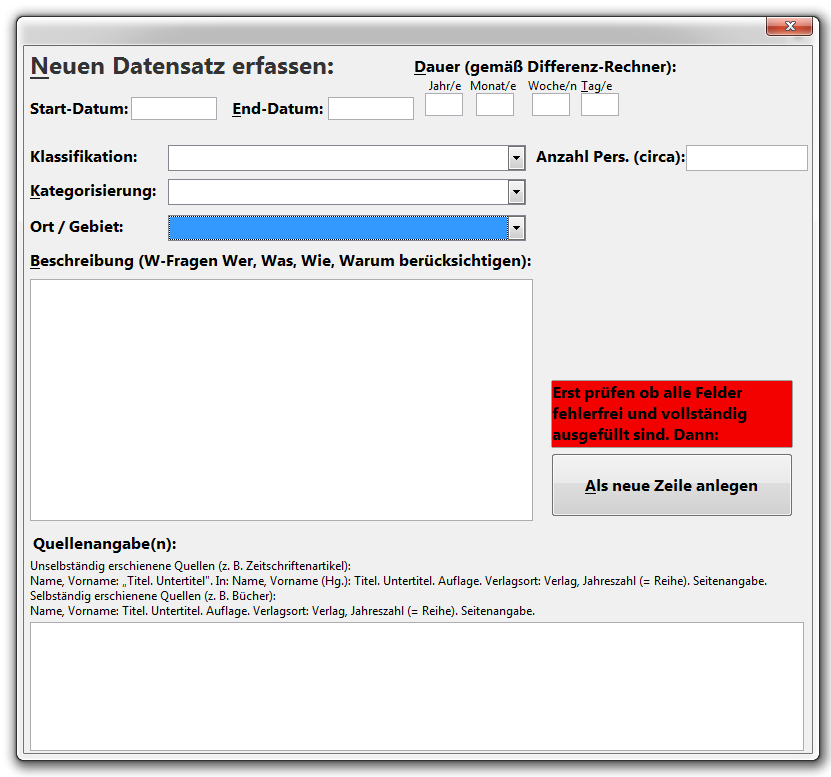Open the highlighted Ort / Gebiet combo box
This screenshot has height=777, width=831.
coord(516,228)
